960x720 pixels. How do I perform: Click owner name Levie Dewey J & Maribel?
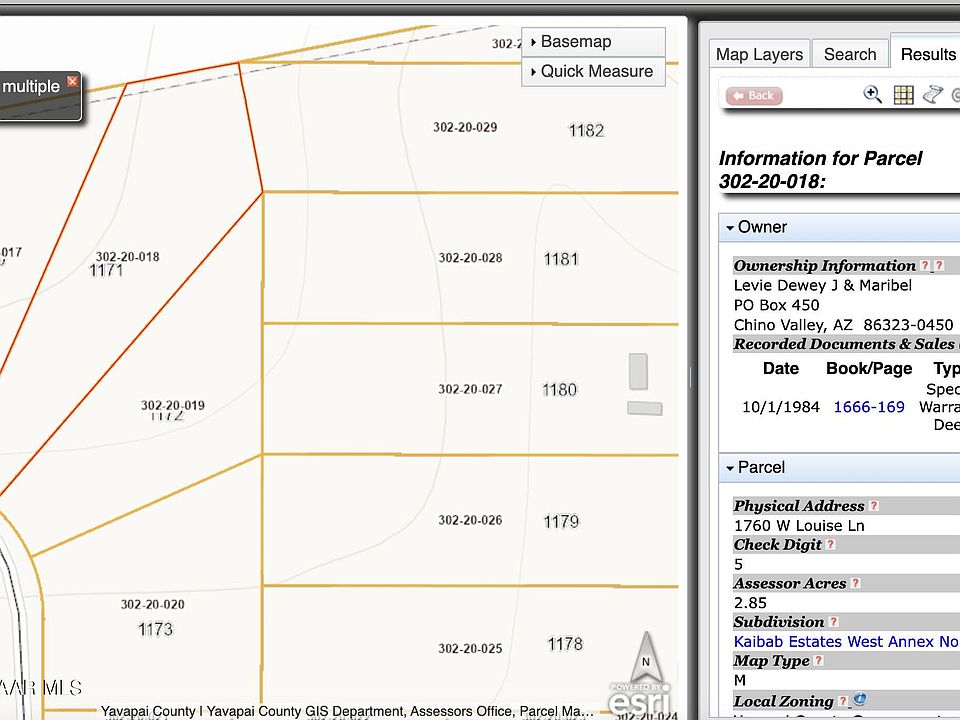point(823,285)
